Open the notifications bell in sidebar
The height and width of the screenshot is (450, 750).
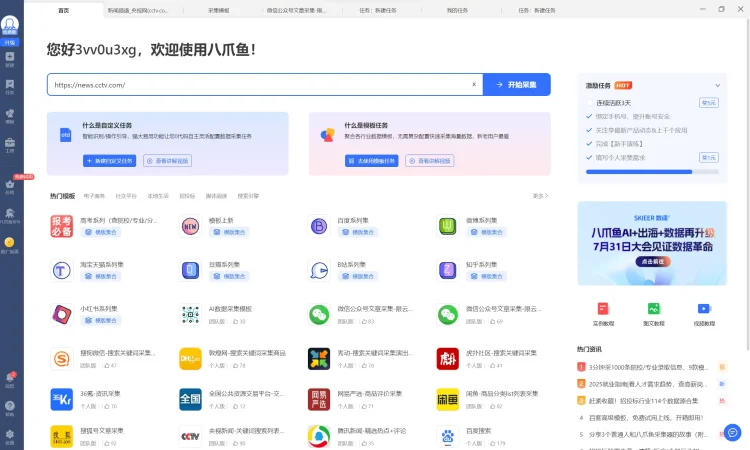pyautogui.click(x=10, y=377)
